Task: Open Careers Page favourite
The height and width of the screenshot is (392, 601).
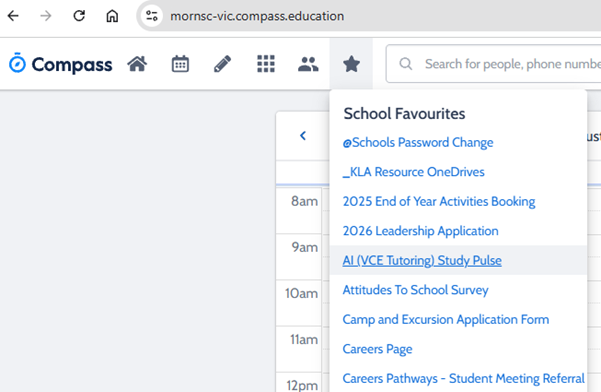Action: tap(378, 349)
